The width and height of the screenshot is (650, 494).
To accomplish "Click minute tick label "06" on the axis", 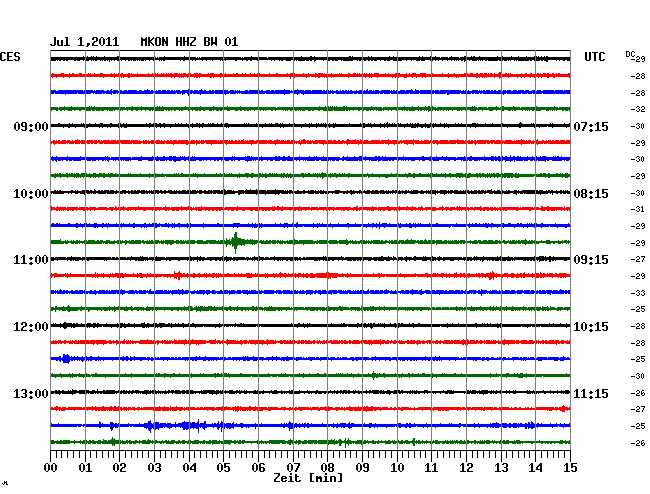I will click(x=258, y=467).
